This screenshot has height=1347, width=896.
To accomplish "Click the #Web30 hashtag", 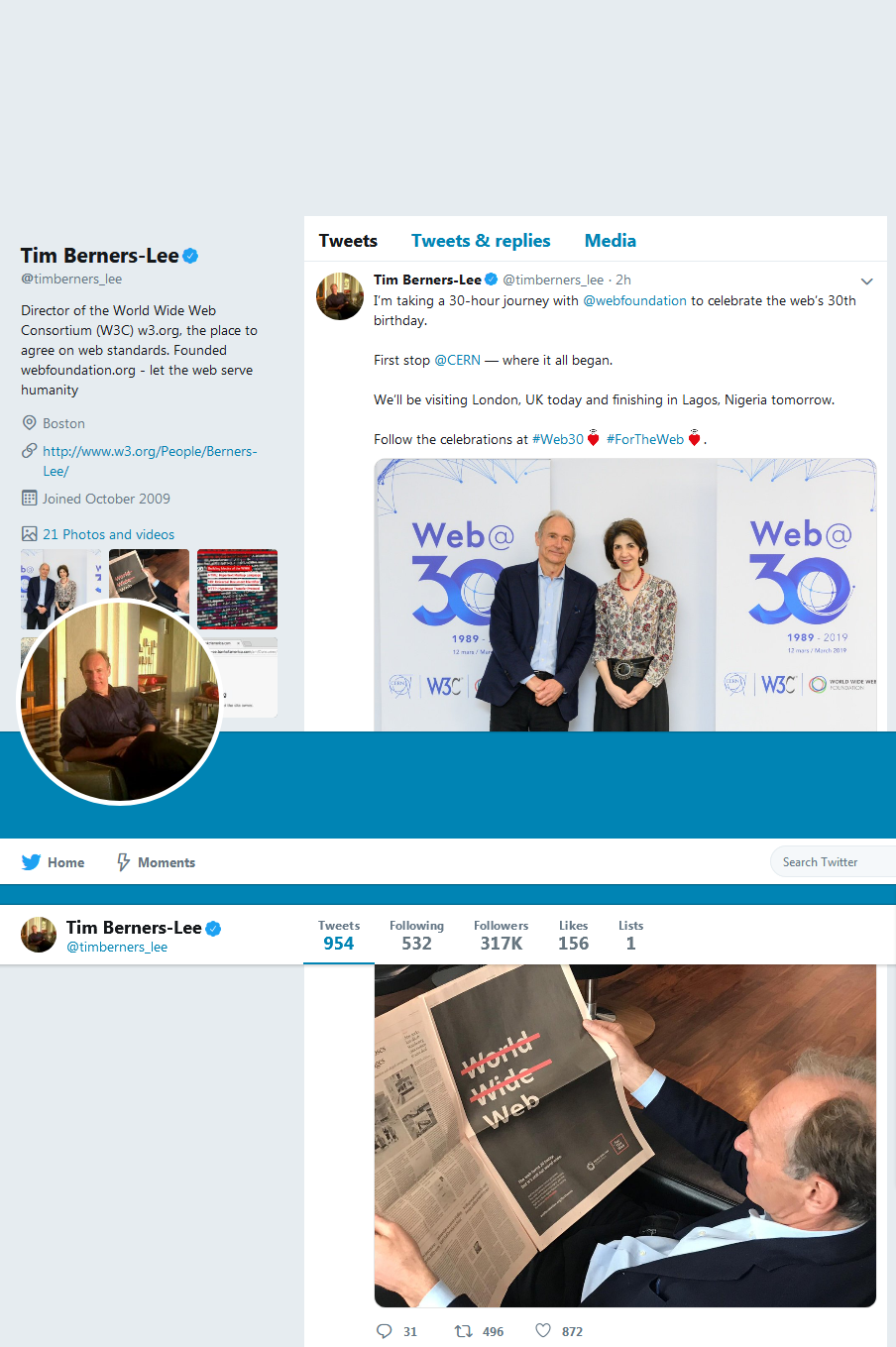I will [558, 439].
